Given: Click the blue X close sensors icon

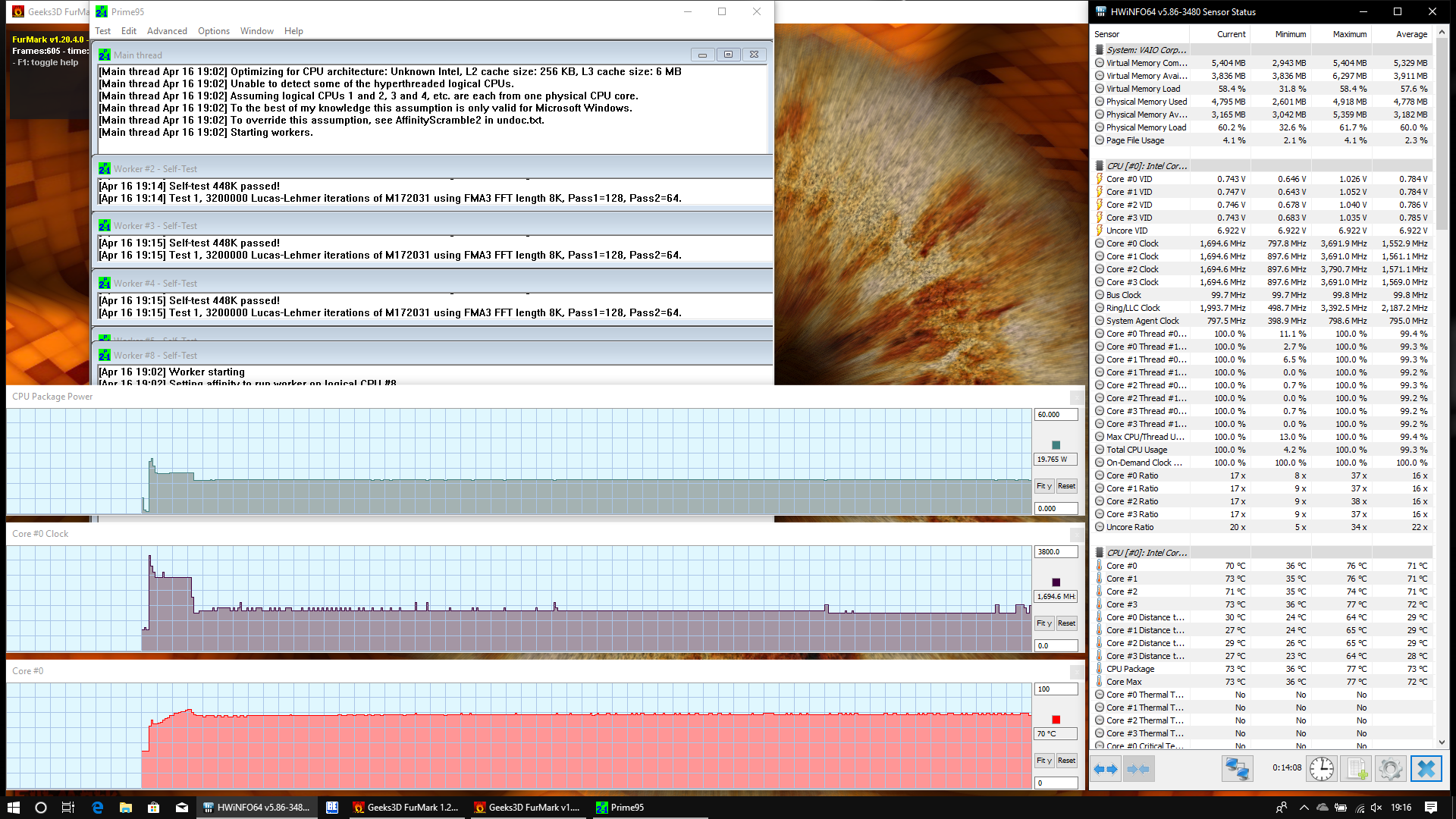Looking at the screenshot, I should pos(1426,769).
